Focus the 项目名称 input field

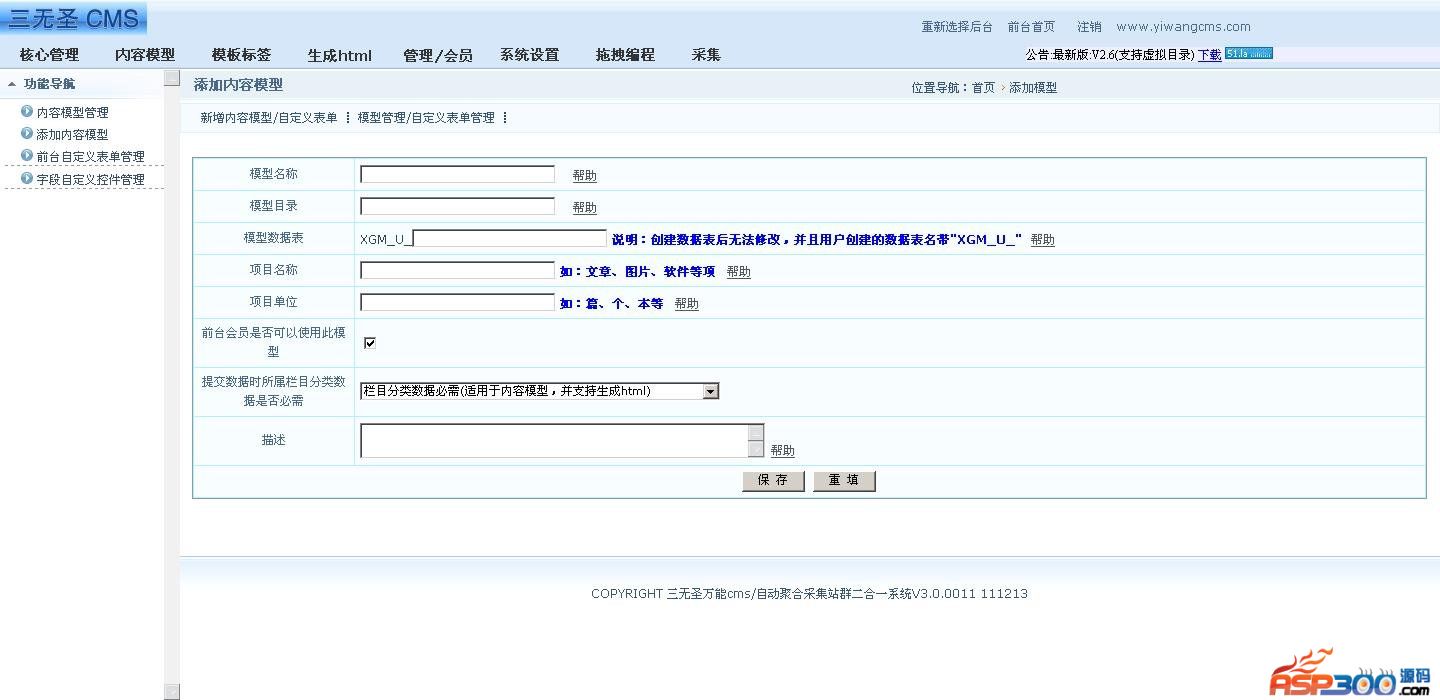pyautogui.click(x=457, y=270)
